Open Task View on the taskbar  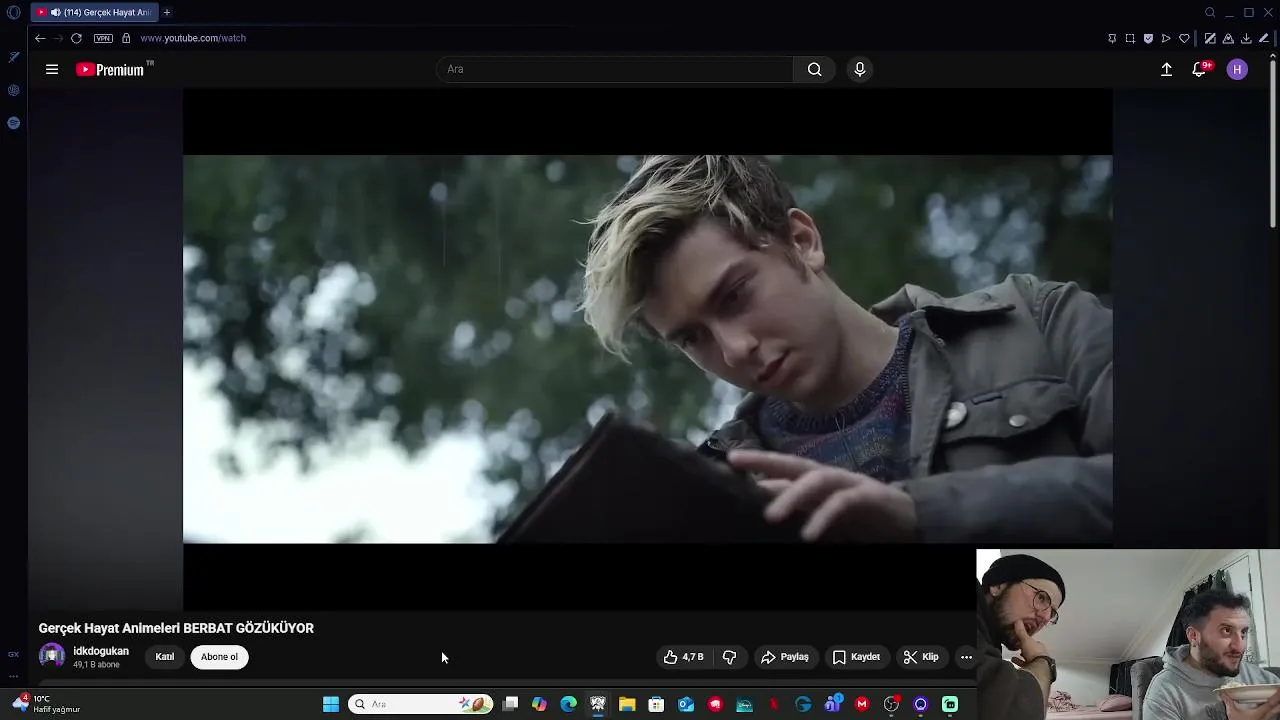(510, 704)
